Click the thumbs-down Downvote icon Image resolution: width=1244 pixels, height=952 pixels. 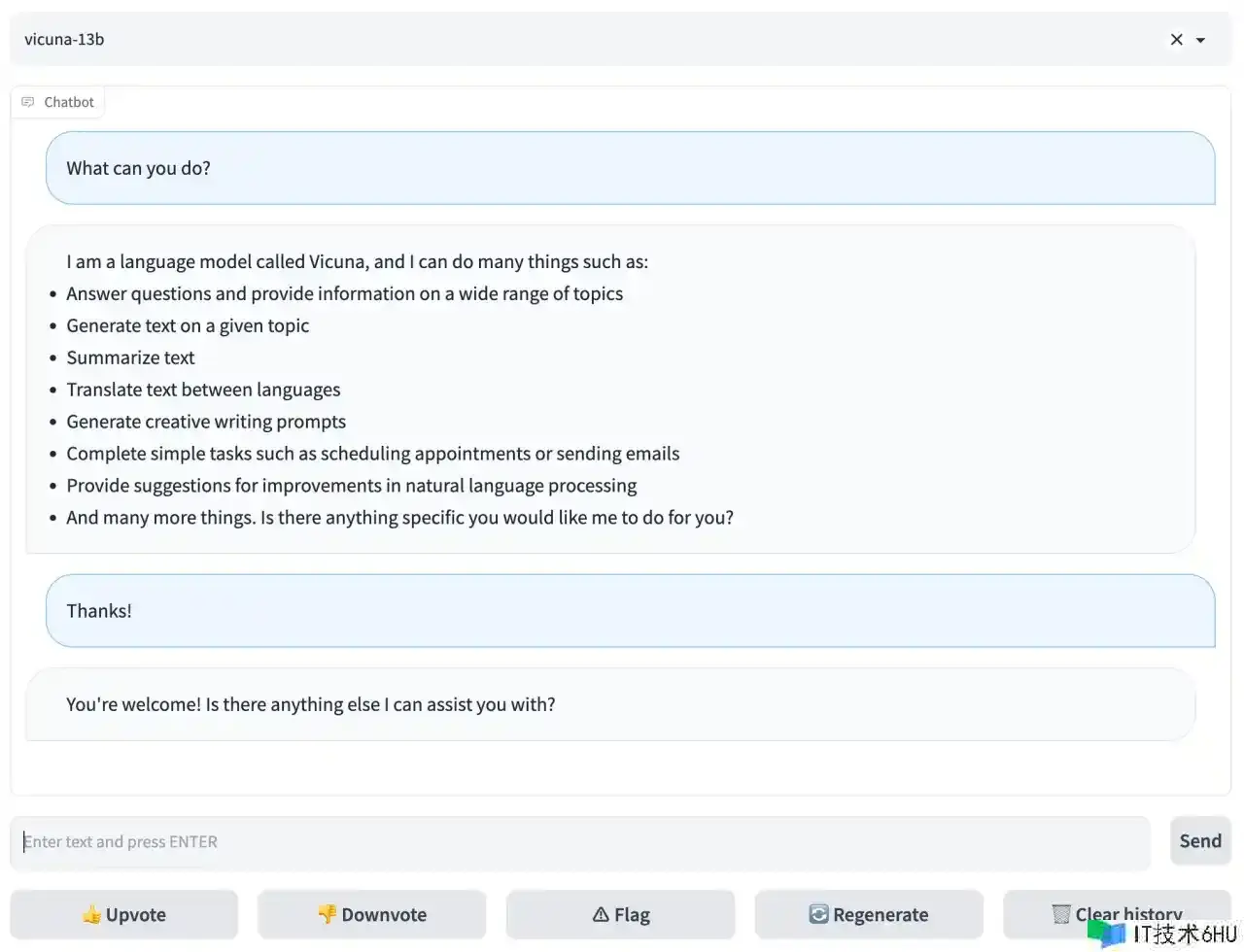click(x=328, y=915)
